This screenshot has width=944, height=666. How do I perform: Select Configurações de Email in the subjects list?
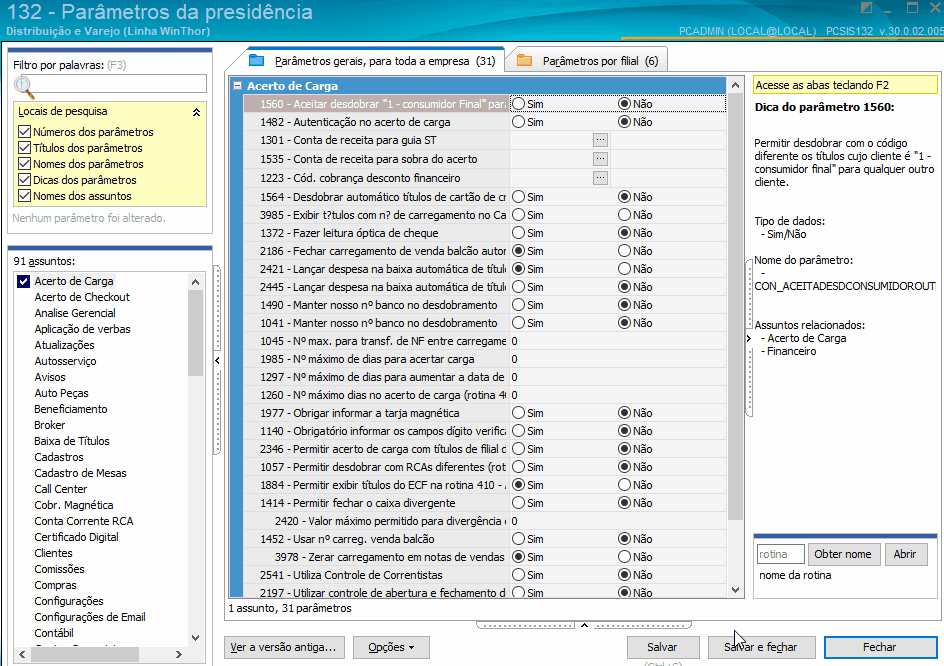(x=90, y=617)
